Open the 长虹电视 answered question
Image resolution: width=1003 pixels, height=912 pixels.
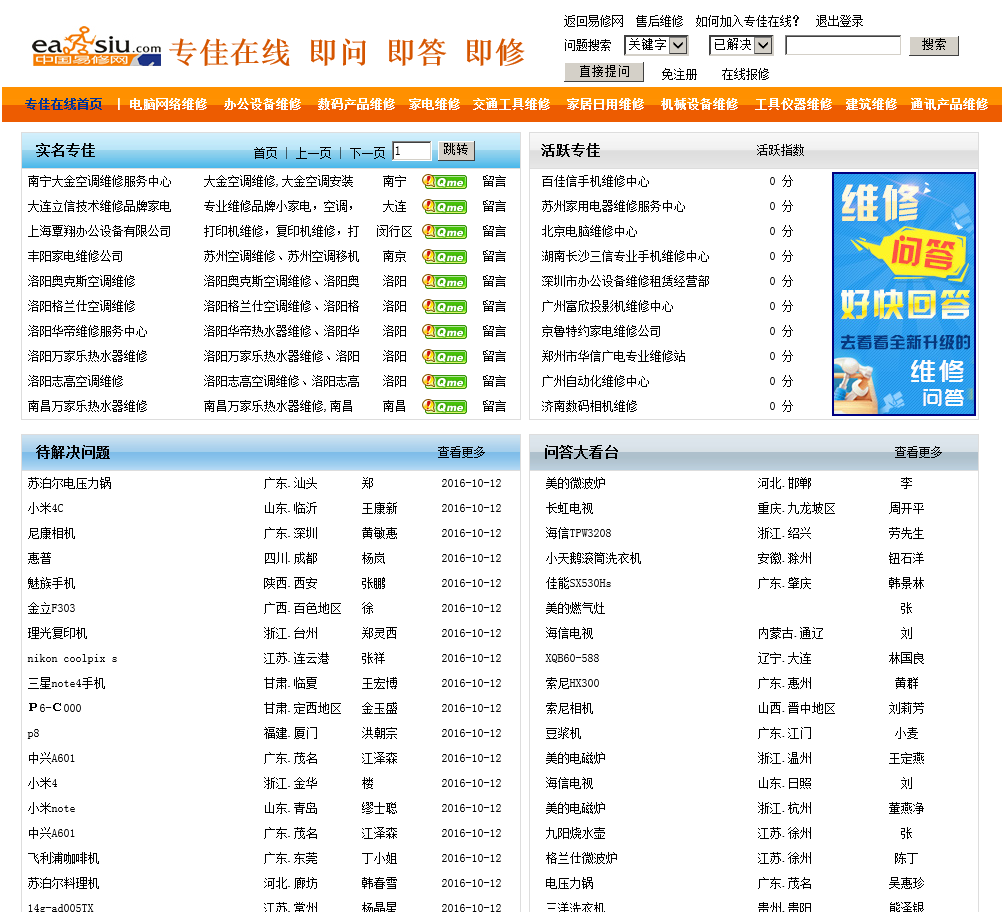pyautogui.click(x=569, y=508)
